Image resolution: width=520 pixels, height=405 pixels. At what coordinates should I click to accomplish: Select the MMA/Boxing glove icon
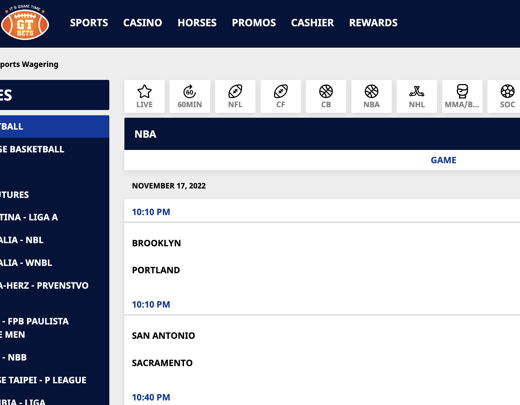[462, 96]
